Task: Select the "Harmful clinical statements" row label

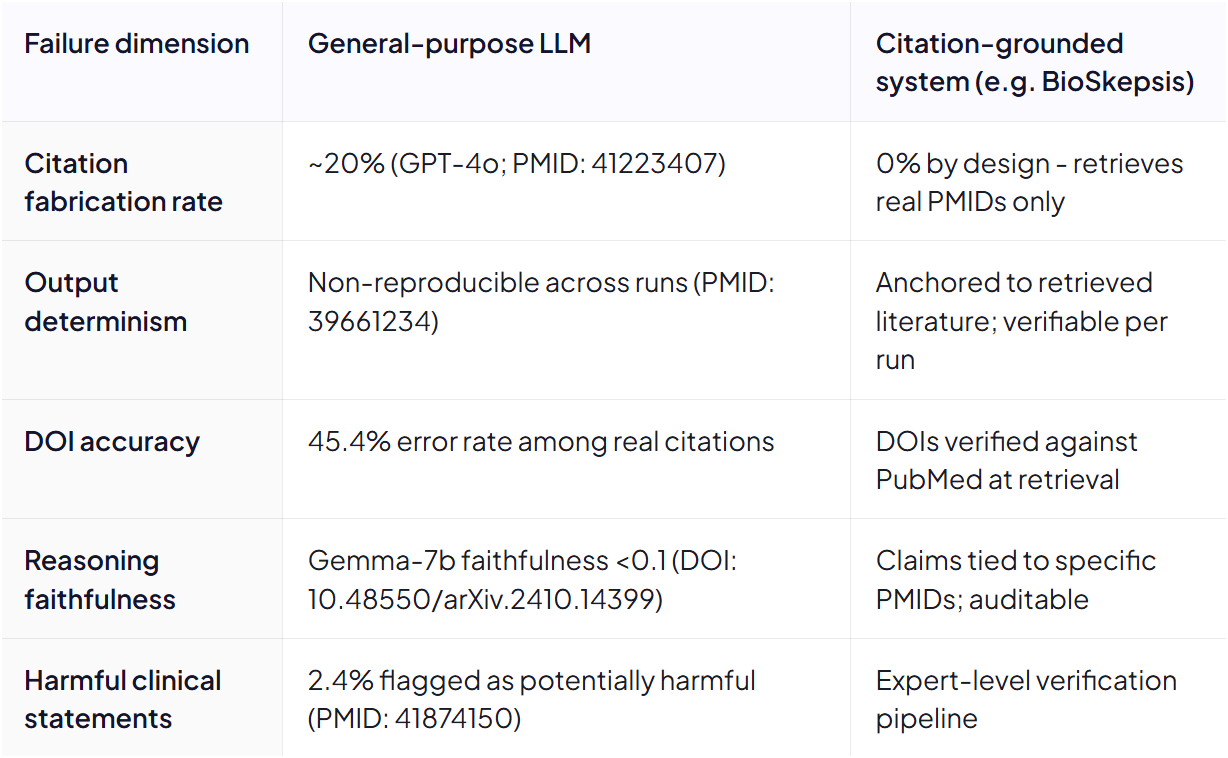Action: click(123, 699)
